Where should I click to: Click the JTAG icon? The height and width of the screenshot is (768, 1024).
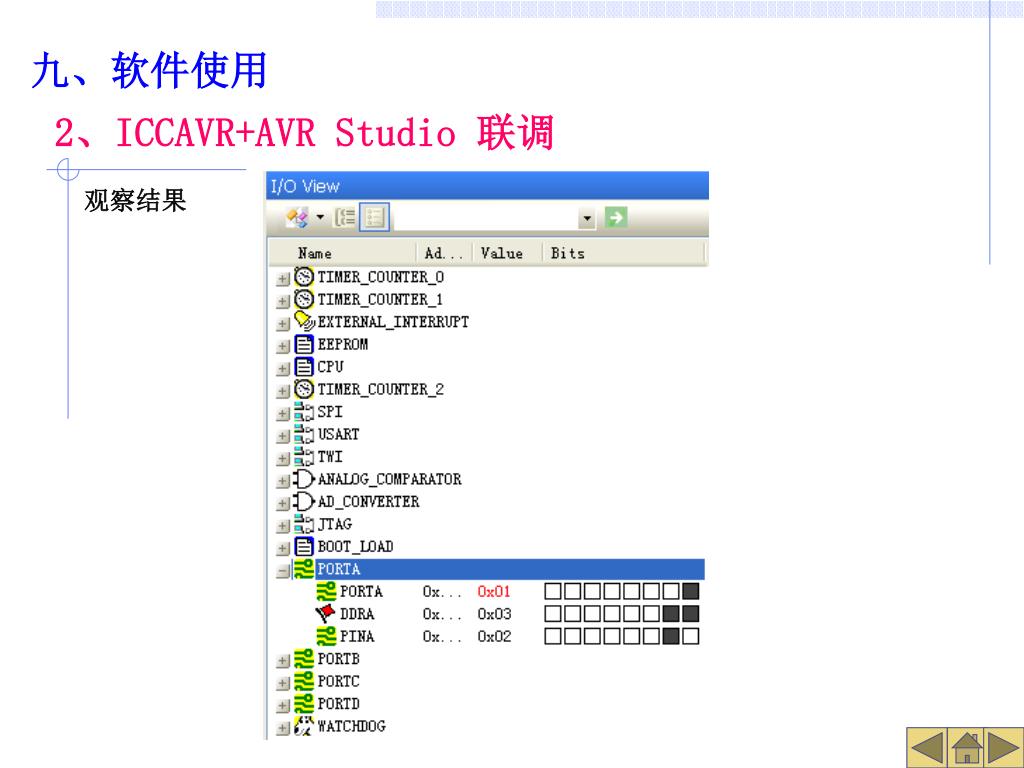[304, 524]
